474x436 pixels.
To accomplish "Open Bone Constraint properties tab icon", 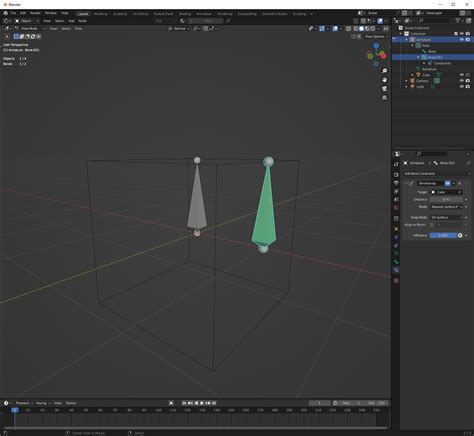I will [x=396, y=270].
